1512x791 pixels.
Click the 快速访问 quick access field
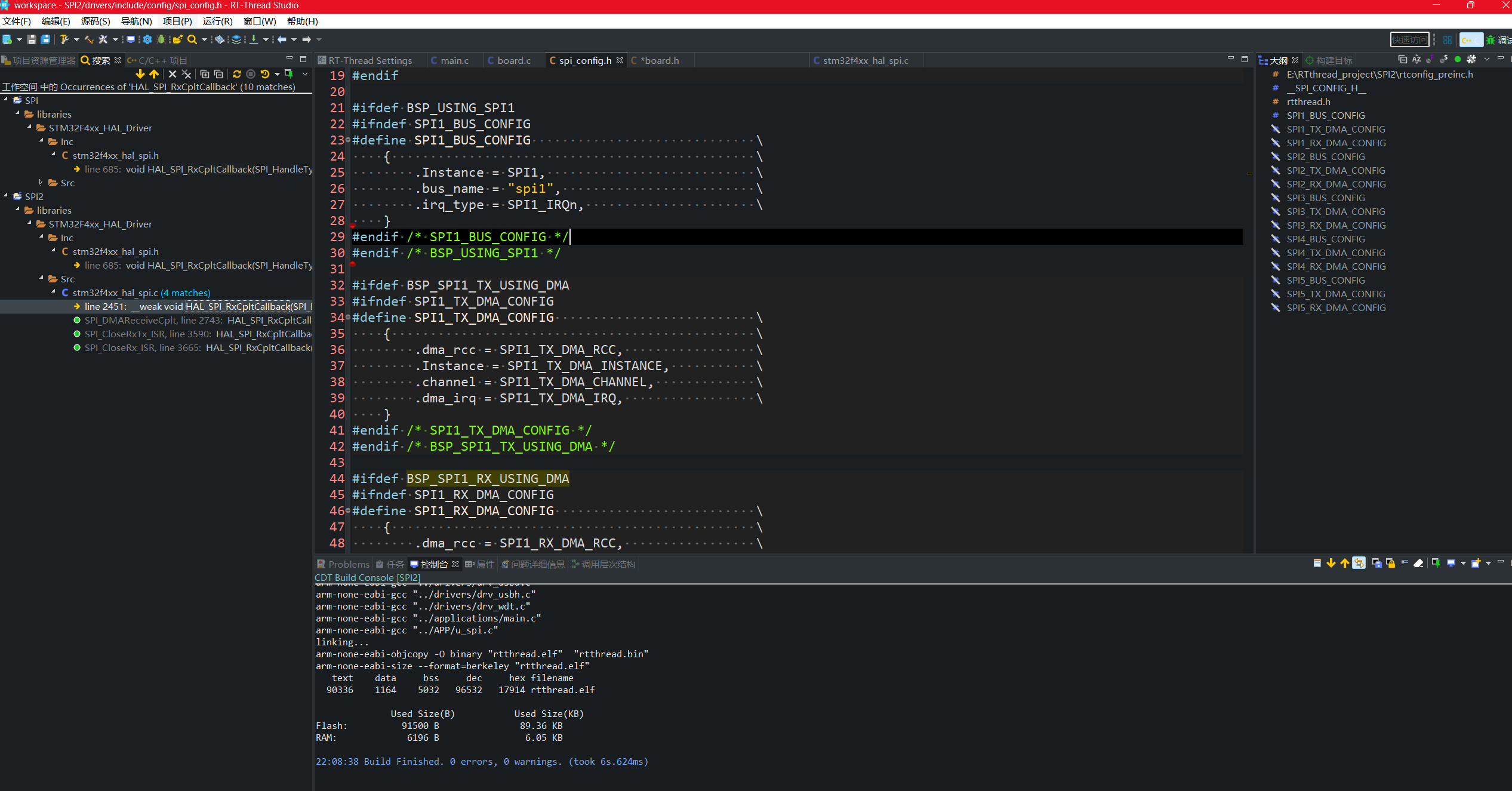pos(1409,39)
